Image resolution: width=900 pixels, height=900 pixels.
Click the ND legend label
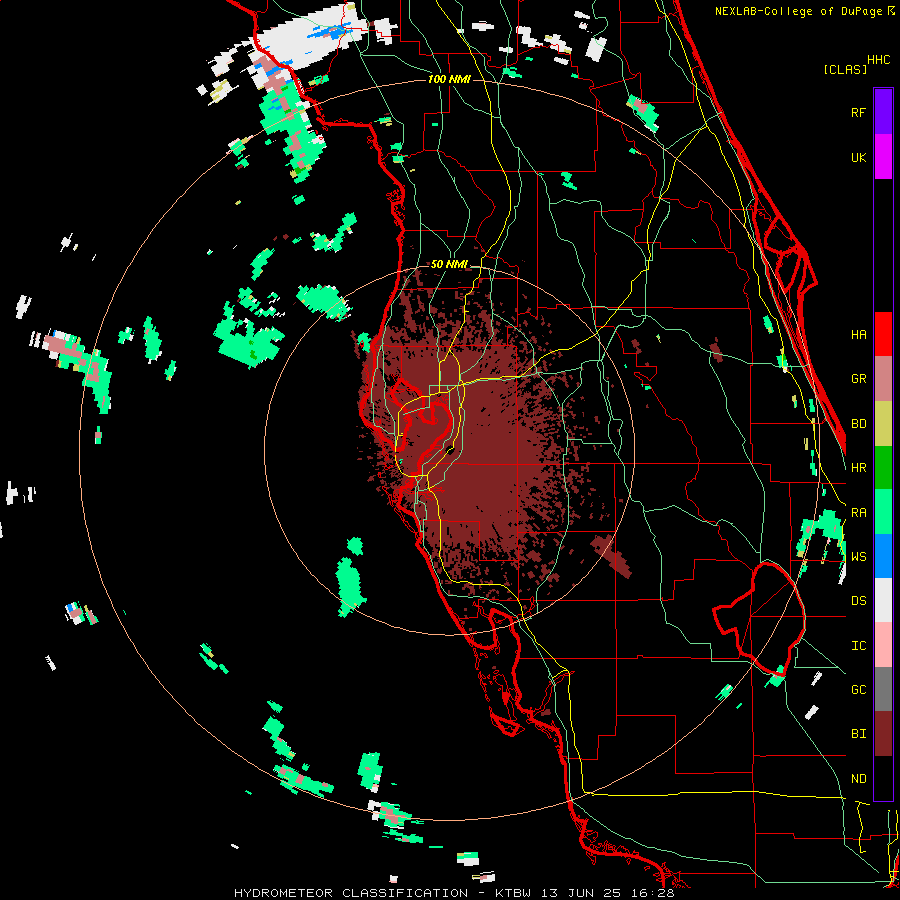(858, 779)
